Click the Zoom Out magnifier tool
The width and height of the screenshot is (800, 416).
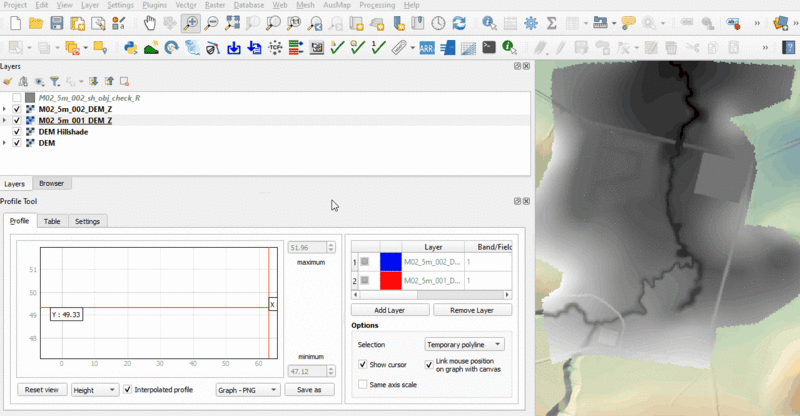click(211, 22)
